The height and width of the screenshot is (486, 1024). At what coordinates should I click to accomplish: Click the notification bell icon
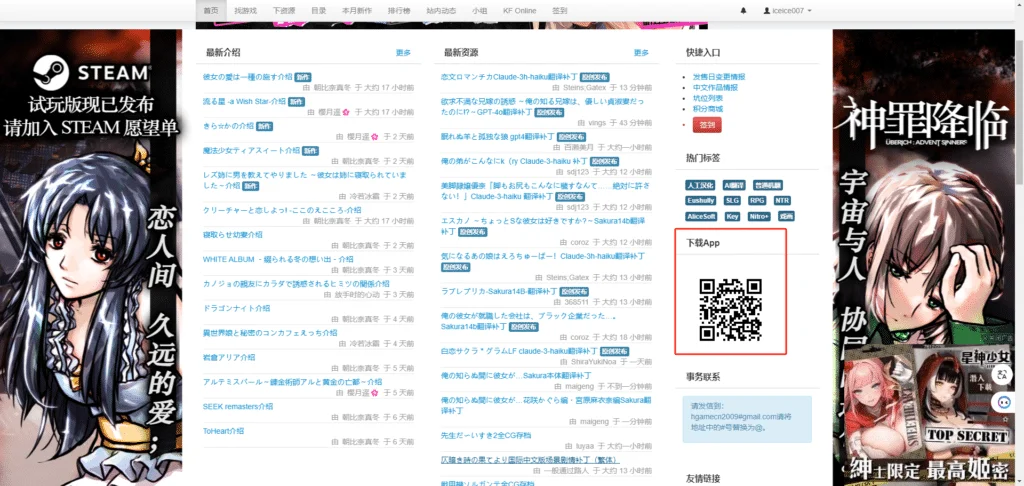743,11
